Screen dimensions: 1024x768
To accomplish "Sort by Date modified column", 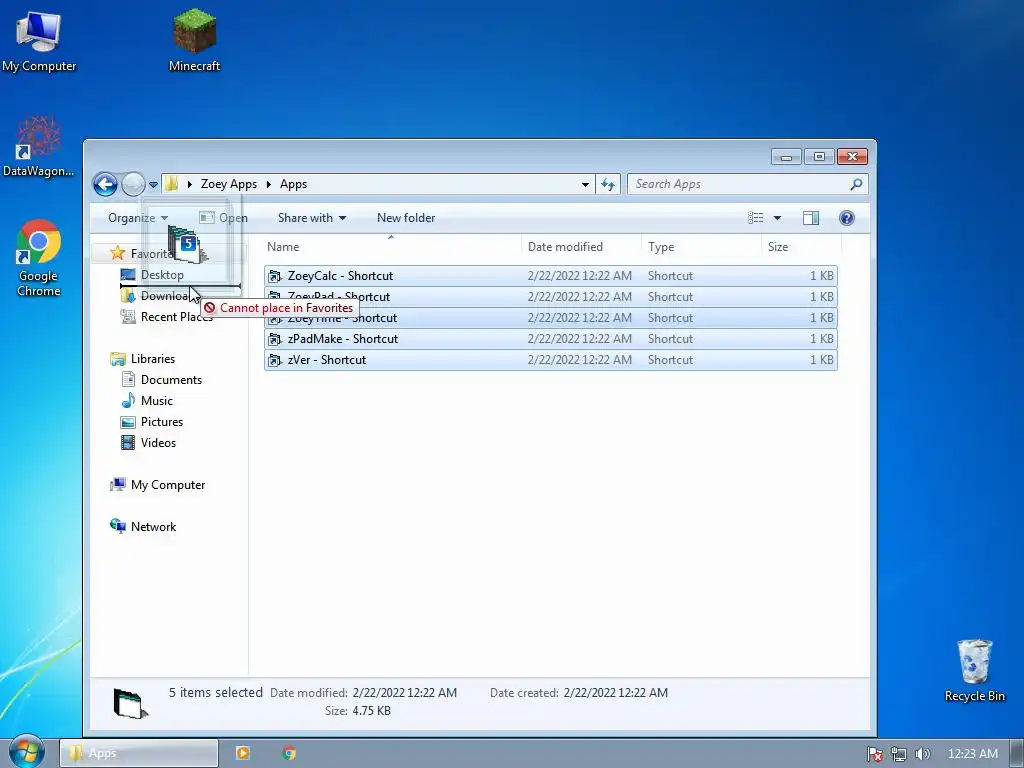I will pos(582,247).
